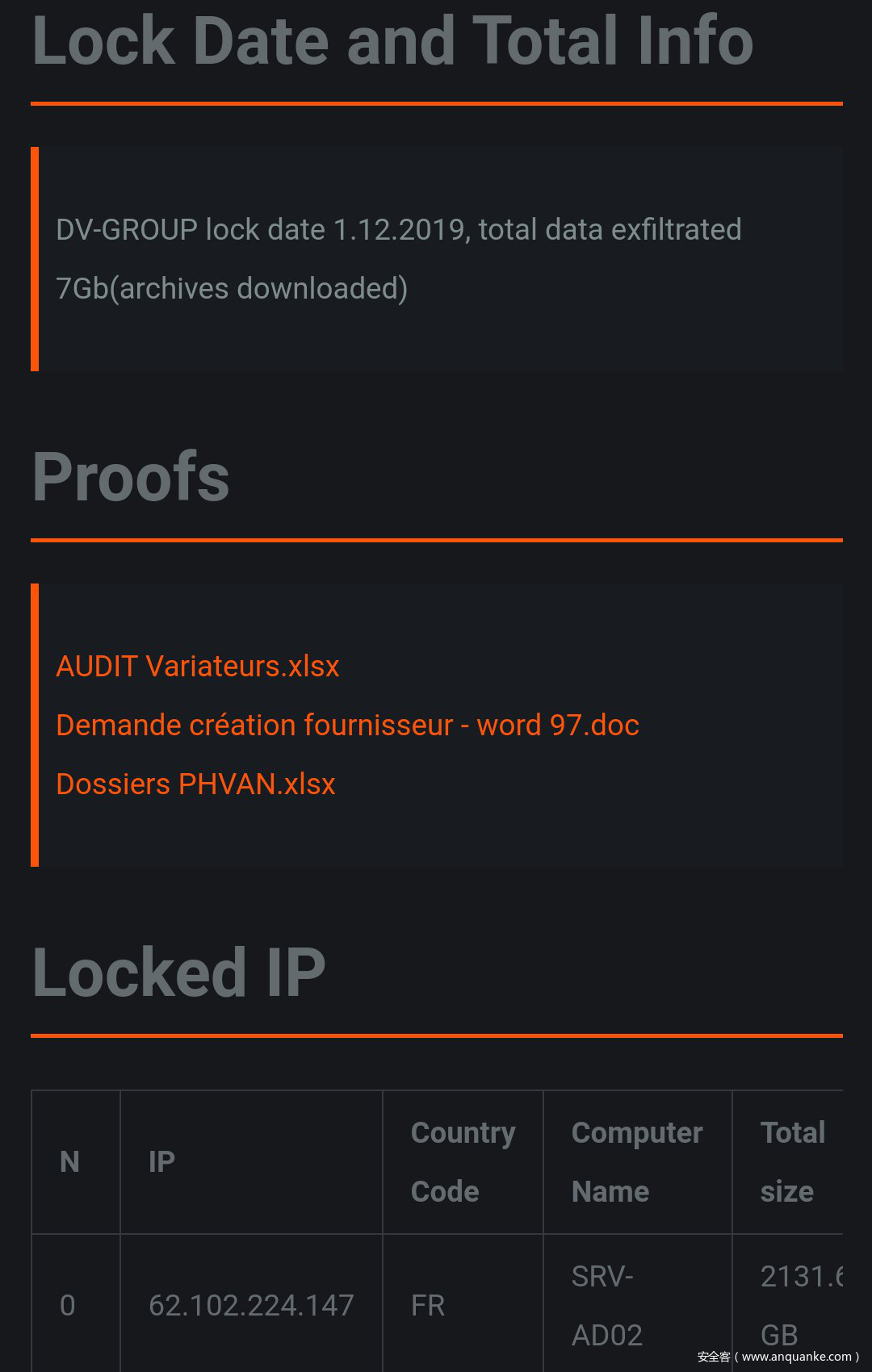Click the Proofs section heading
Image resolution: width=872 pixels, height=1372 pixels.
click(131, 477)
